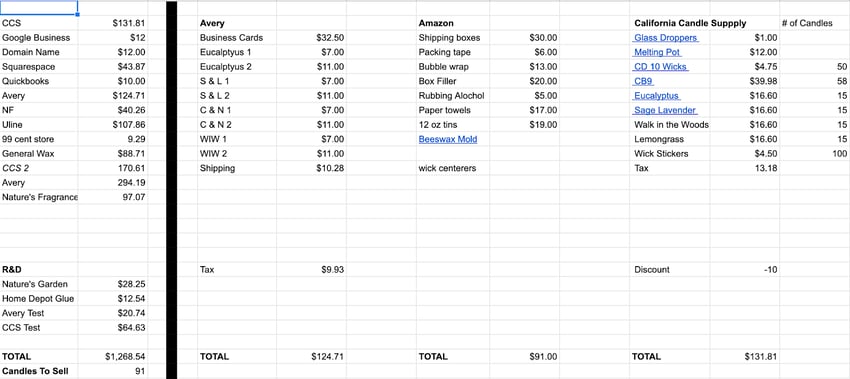Select the $1,268.54 total cell
The height and width of the screenshot is (379, 850).
113,357
